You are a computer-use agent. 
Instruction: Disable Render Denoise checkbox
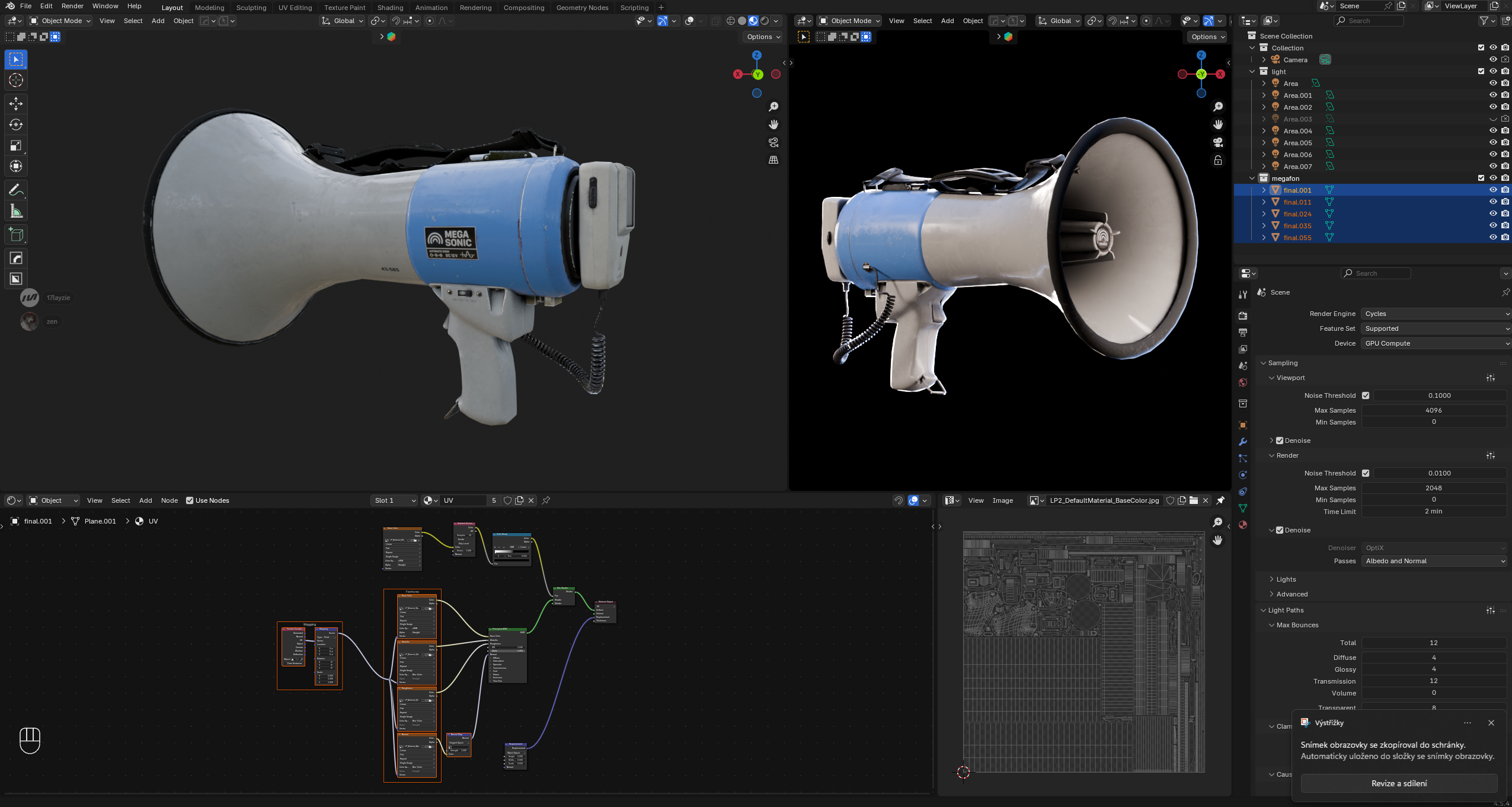[x=1280, y=530]
